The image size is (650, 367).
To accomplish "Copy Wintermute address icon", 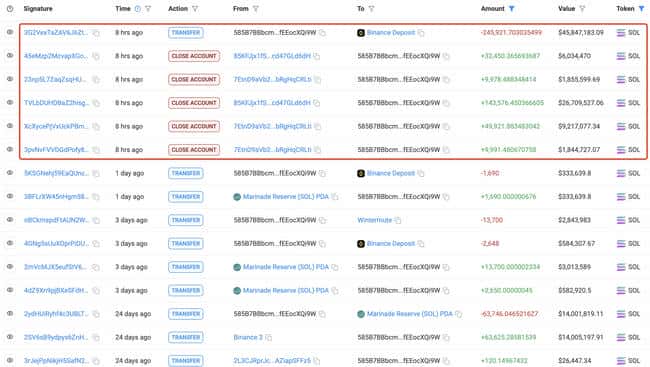I will 398,220.
